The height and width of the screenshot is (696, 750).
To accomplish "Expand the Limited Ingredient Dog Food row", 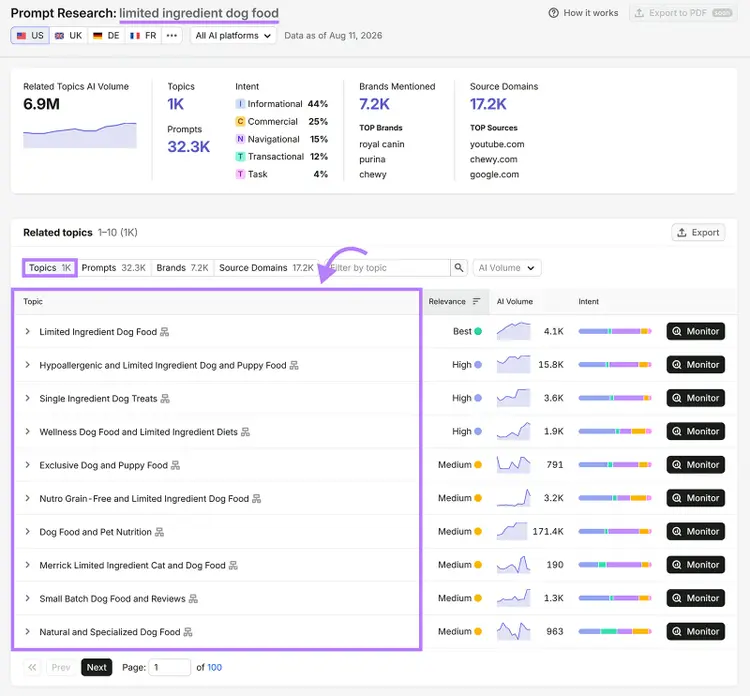I will point(27,331).
